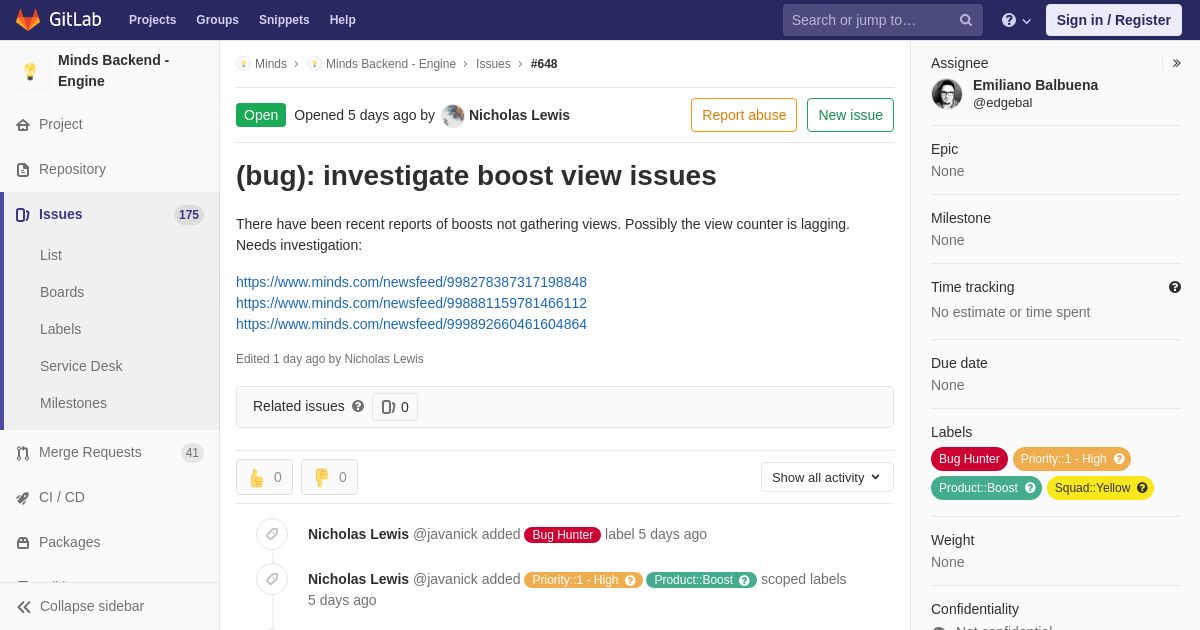This screenshot has width=1200, height=630.
Task: Click the green Open status badge
Action: (261, 115)
